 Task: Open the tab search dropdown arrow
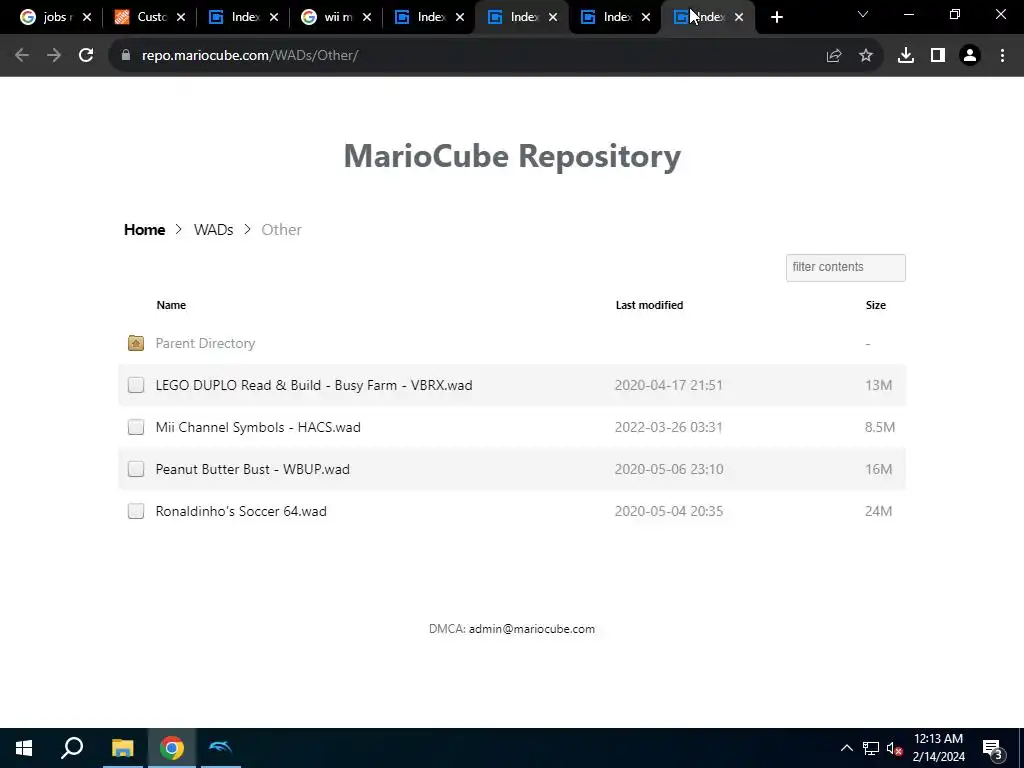point(863,14)
